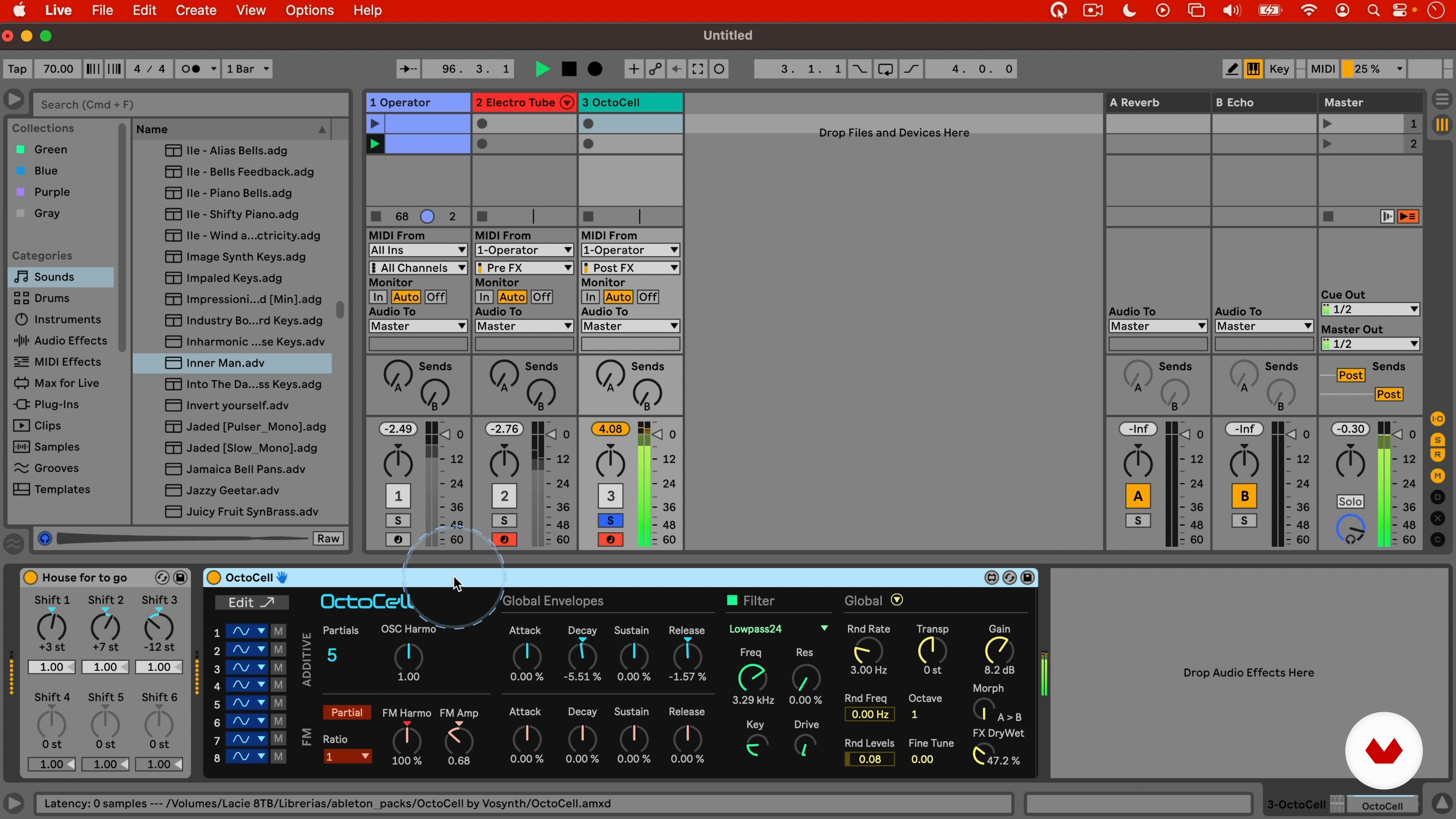Toggle the Filter on/off switch in OctoCell

coord(732,600)
